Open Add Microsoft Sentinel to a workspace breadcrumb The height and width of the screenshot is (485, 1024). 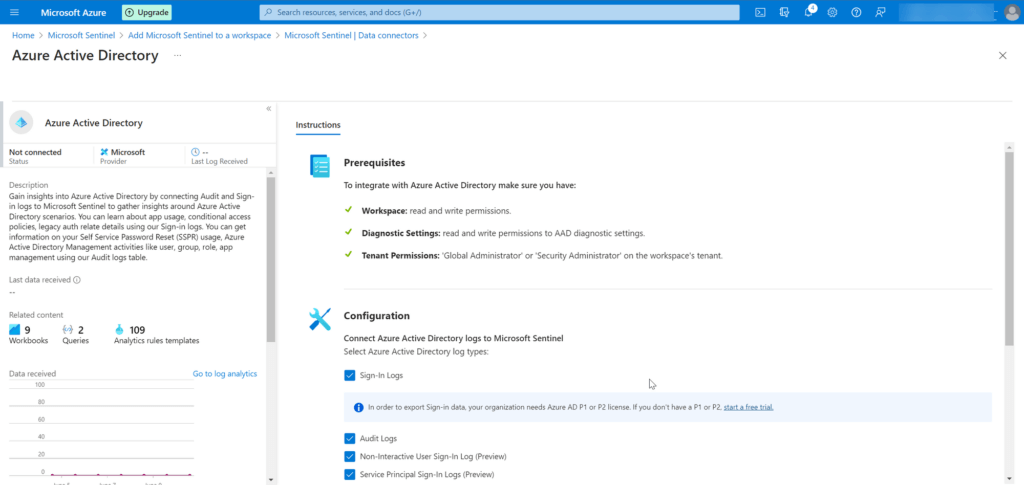[x=200, y=35]
